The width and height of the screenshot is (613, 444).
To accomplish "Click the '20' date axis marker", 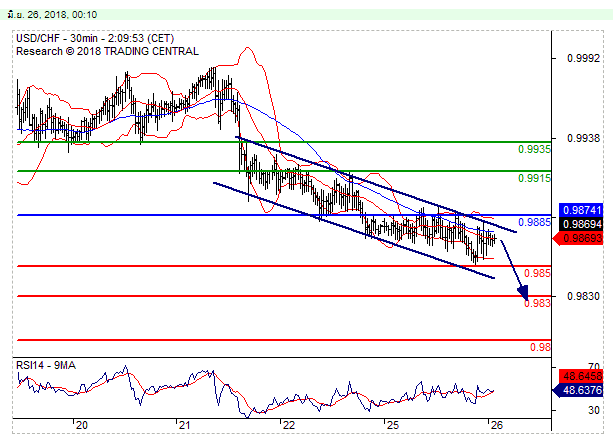I will click(x=81, y=425).
